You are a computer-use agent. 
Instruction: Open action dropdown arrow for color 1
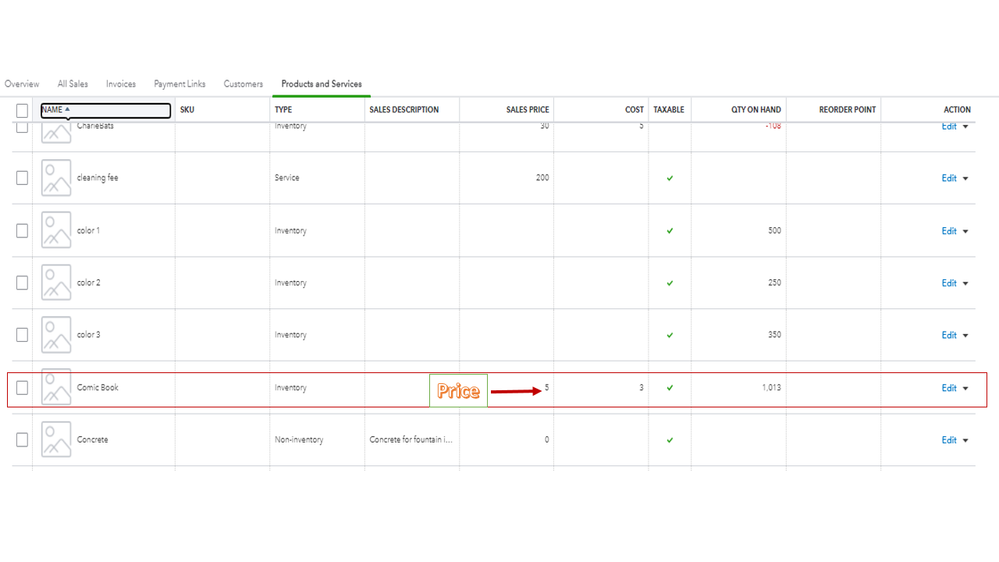click(x=965, y=231)
